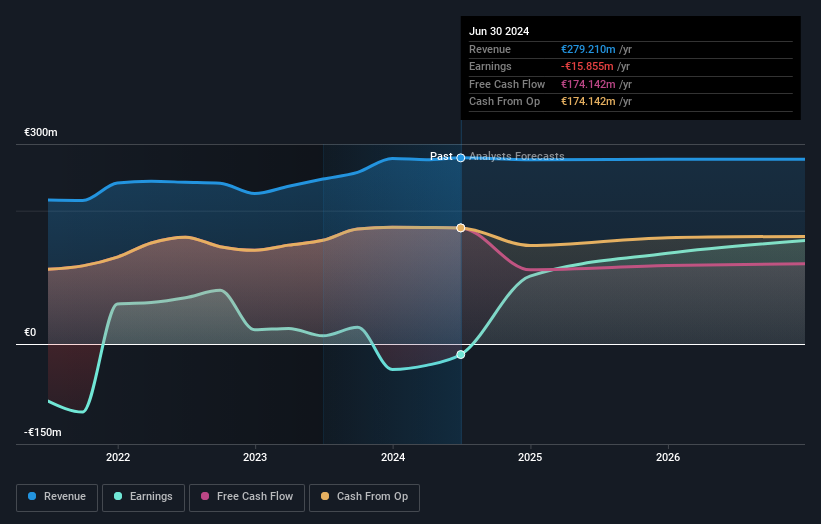The image size is (821, 524).
Task: Click the orange €174.142m Cash From Op value
Action: point(588,102)
